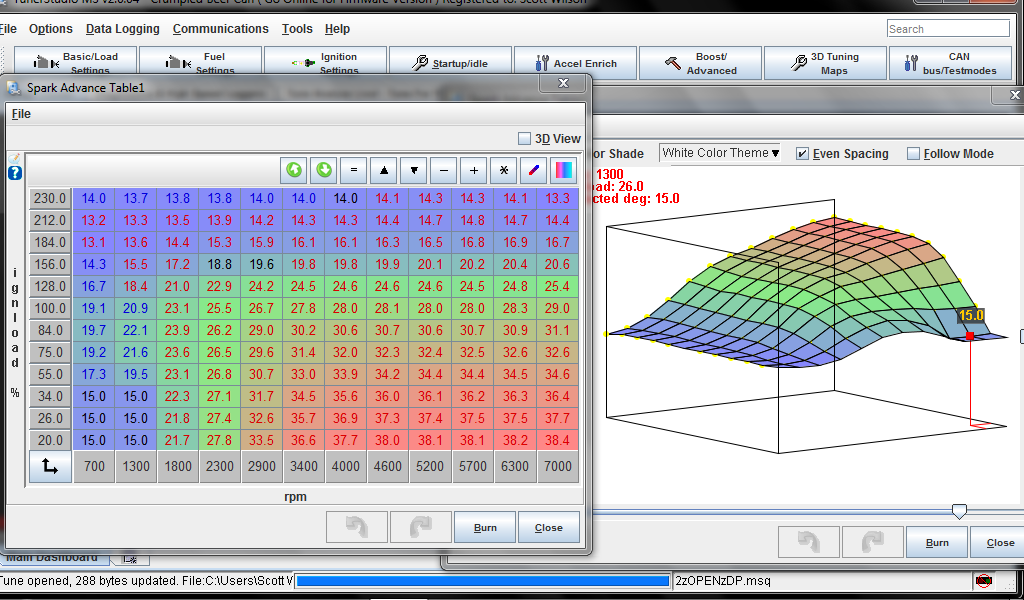Viewport: 1024px width, 600px height.
Task: Click the green up-arrow table toolbar icon
Action: [x=294, y=169]
